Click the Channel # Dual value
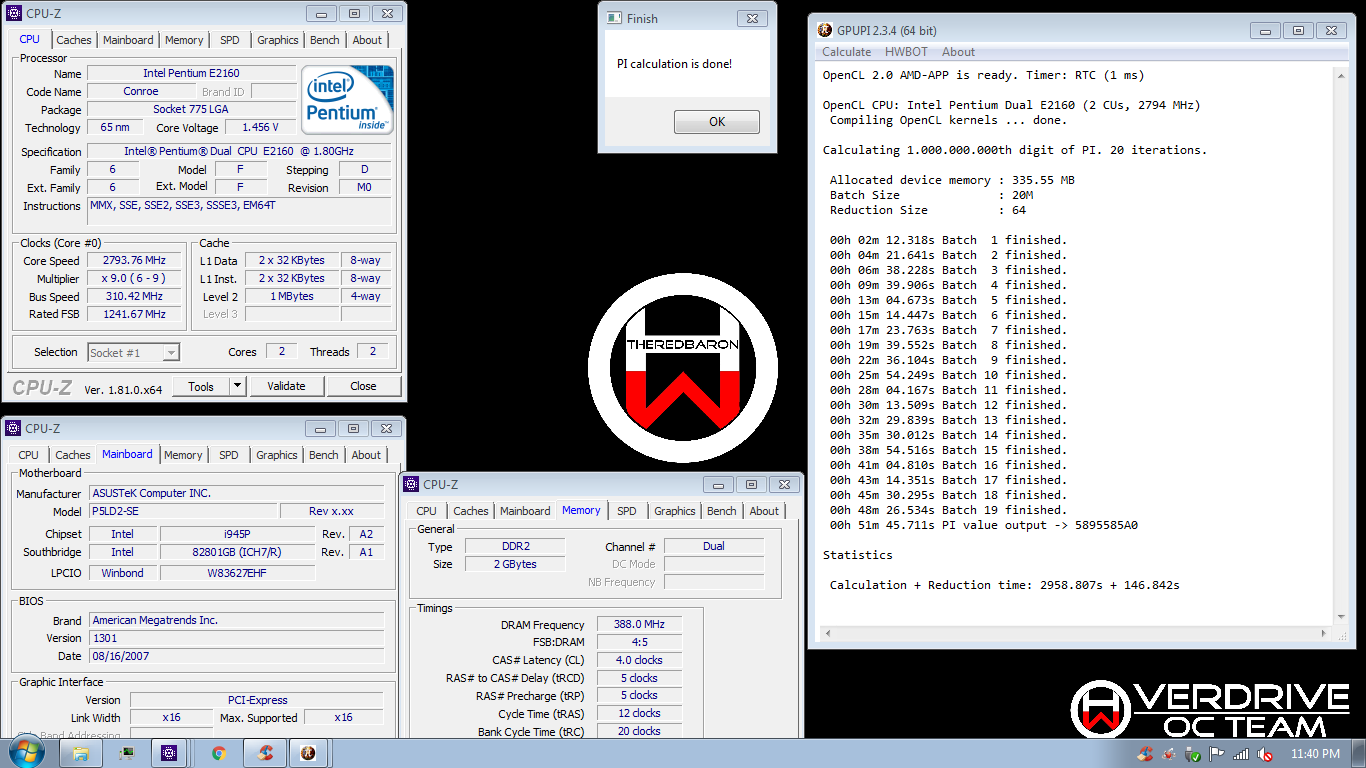This screenshot has height=768, width=1366. coord(714,547)
